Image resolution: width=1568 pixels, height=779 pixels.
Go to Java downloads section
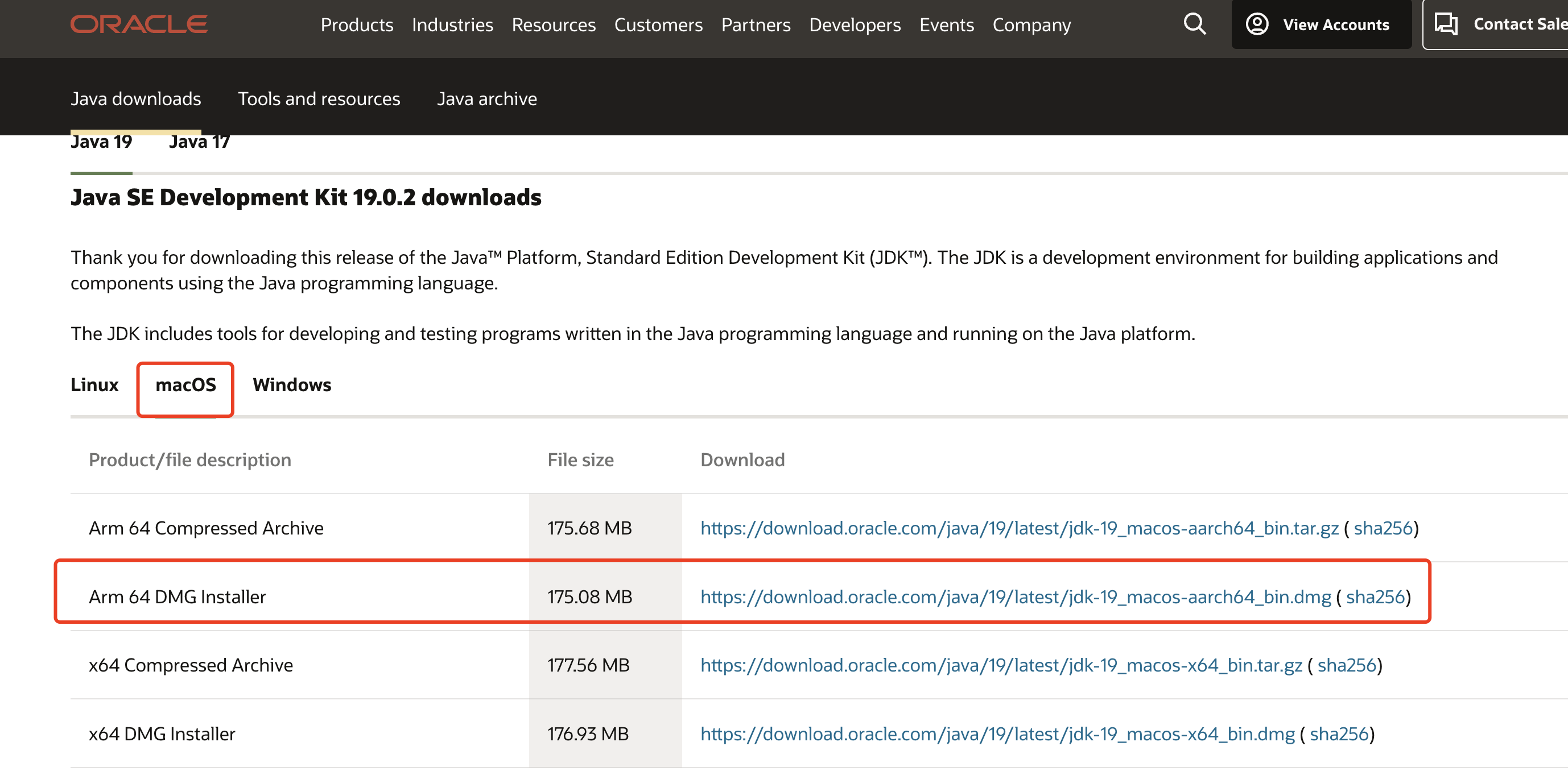click(136, 98)
